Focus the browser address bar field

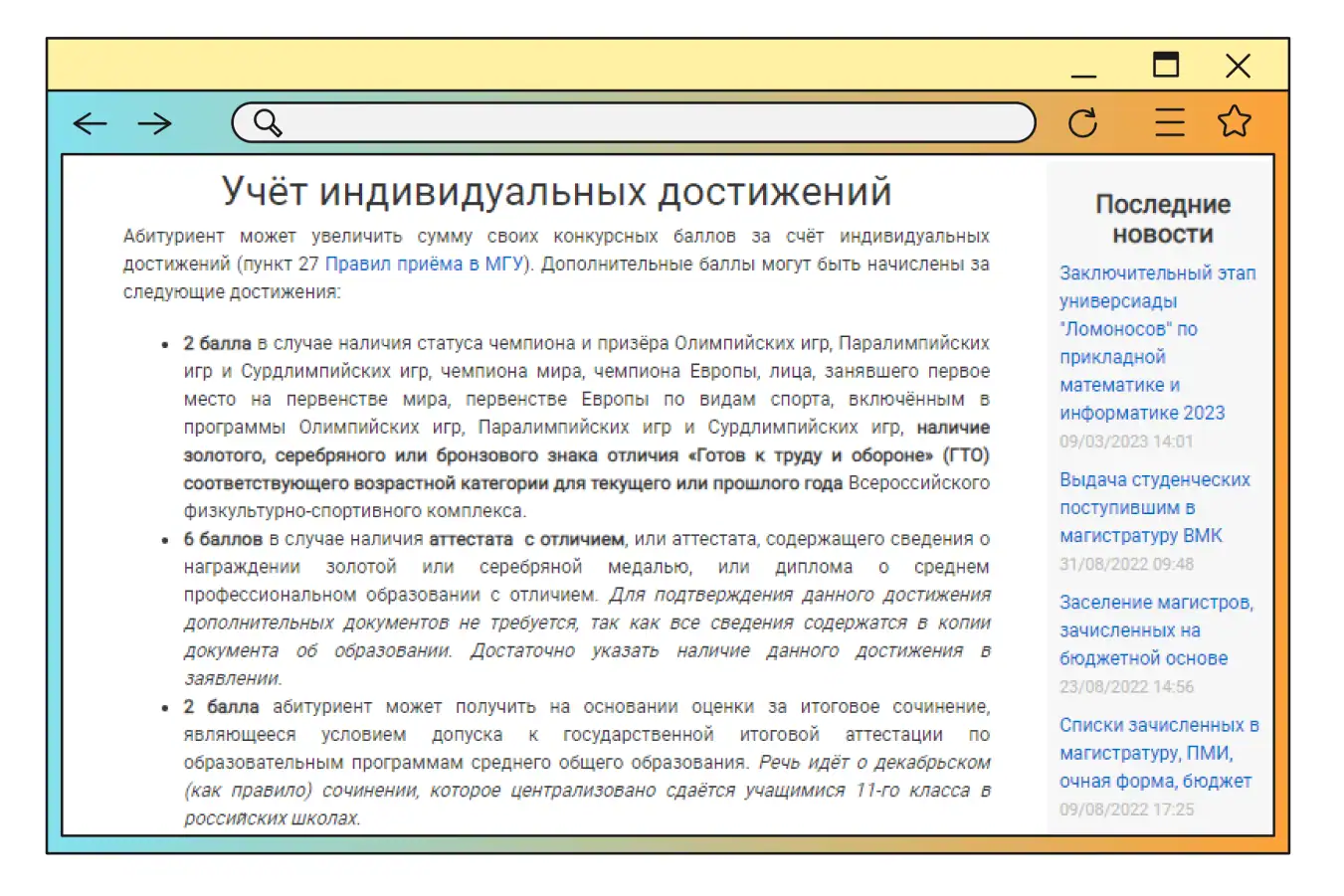(634, 123)
